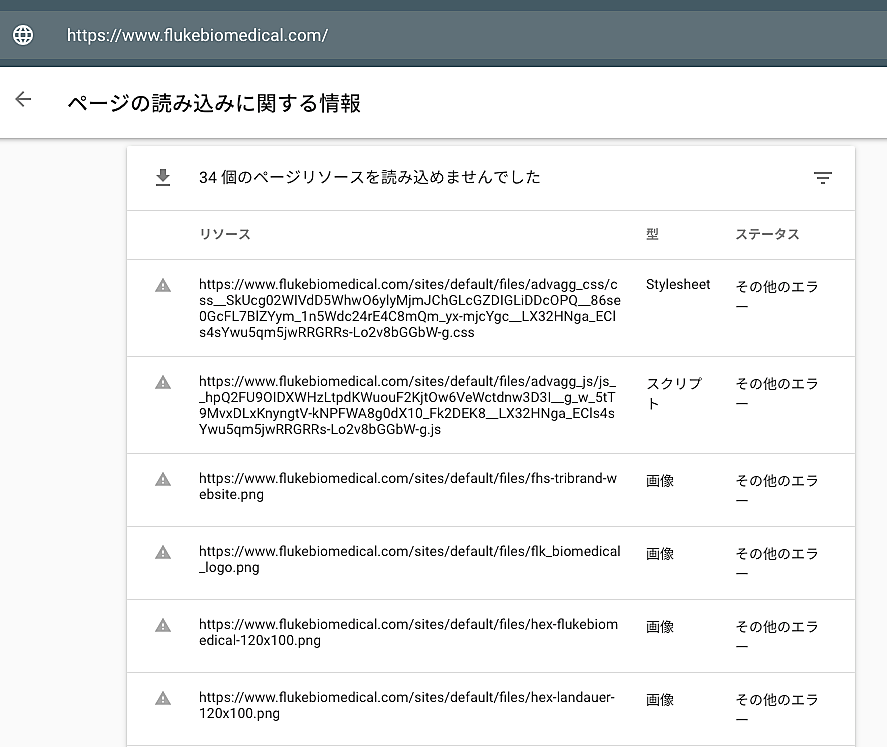Click warning icon beside hex-landauer-120x100.png

tap(163, 698)
